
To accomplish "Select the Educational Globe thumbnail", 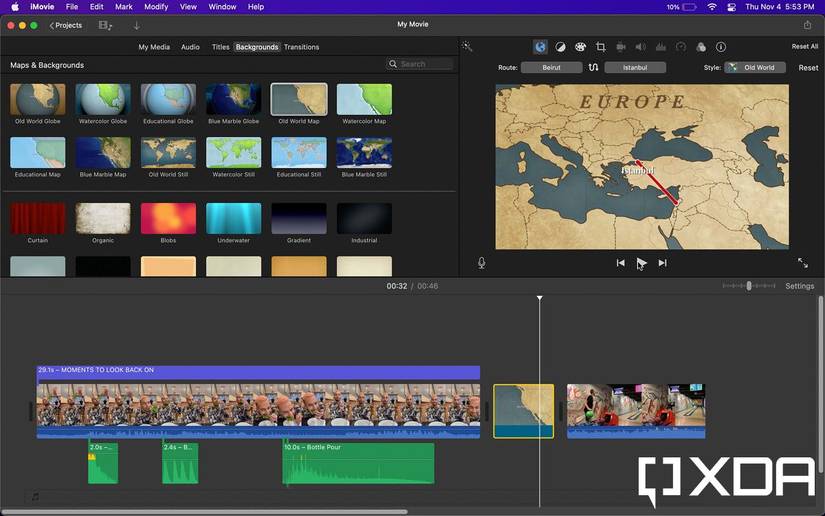I will 168,99.
